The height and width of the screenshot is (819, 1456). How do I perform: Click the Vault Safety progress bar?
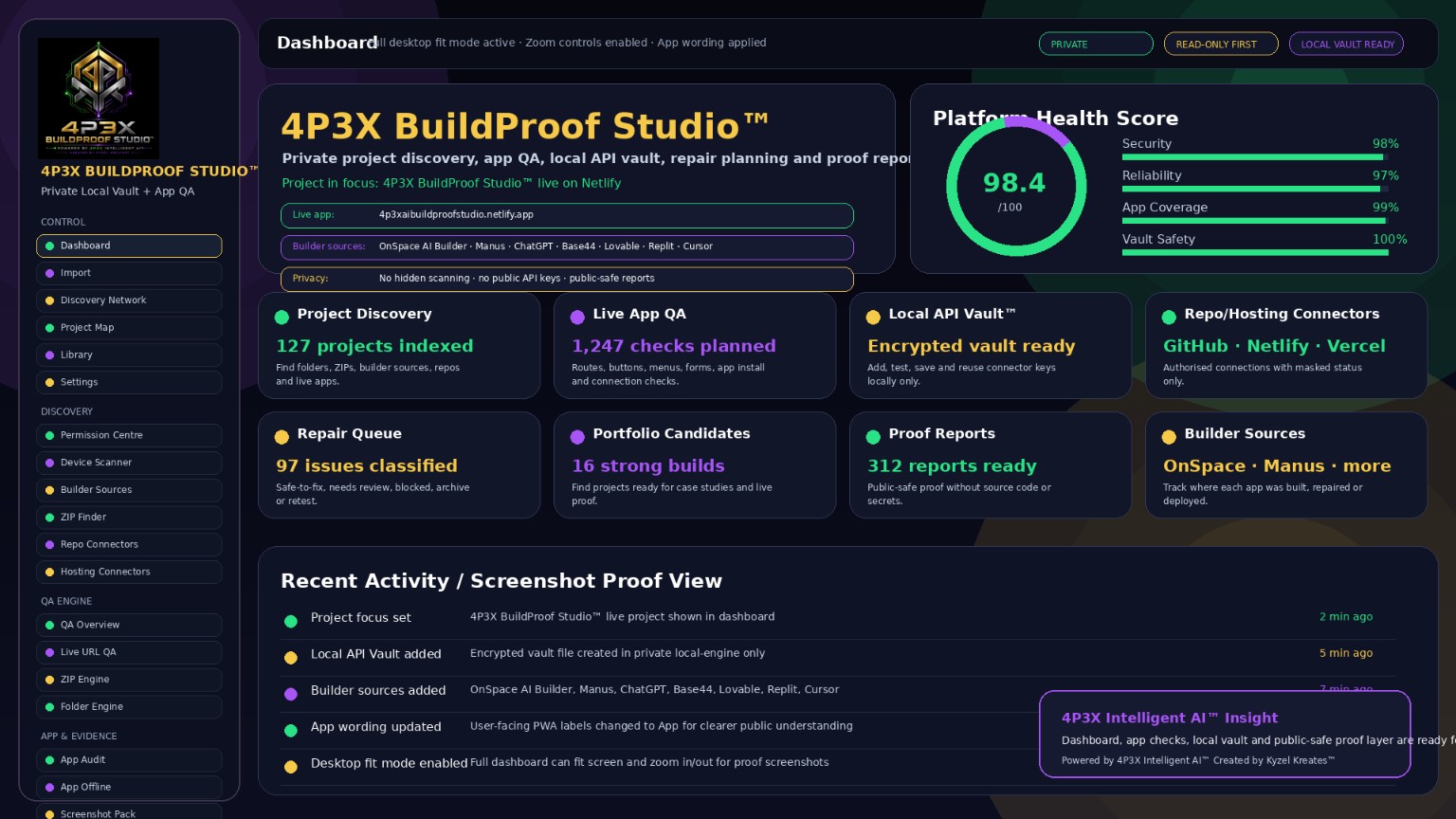[1256, 252]
